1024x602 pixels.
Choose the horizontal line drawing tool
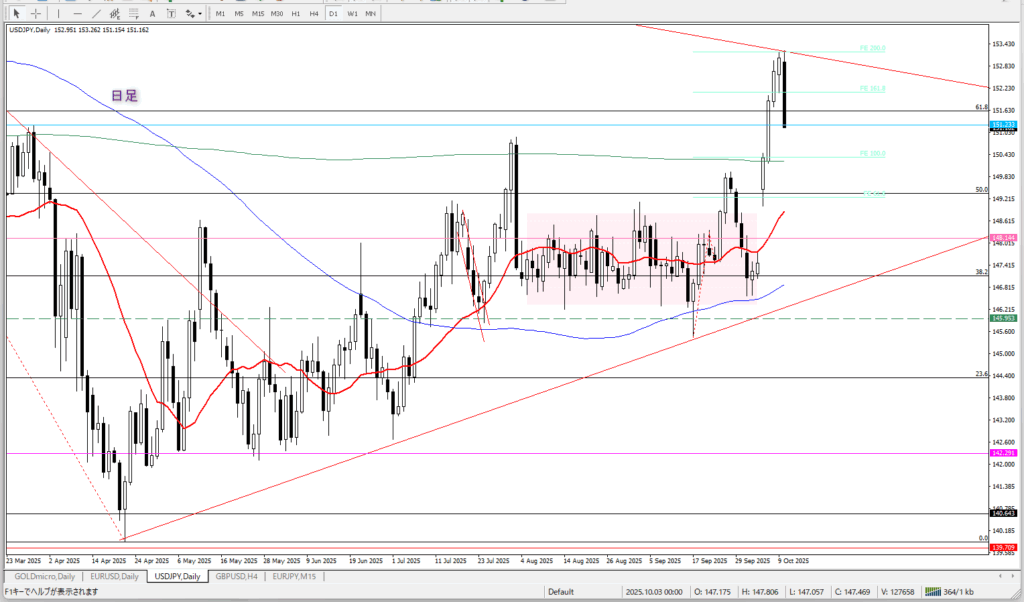(76, 13)
